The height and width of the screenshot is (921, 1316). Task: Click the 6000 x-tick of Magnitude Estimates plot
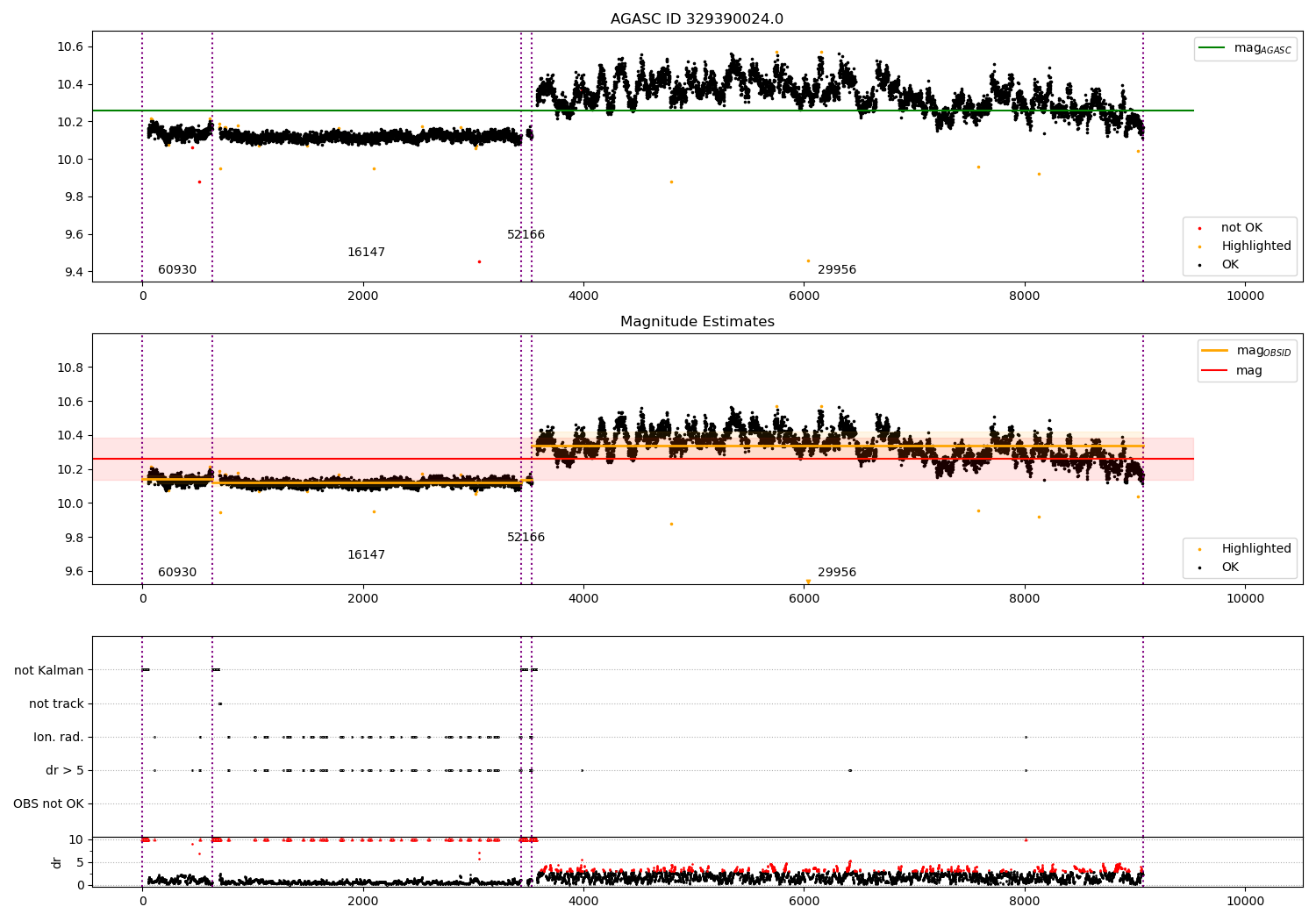point(804,599)
